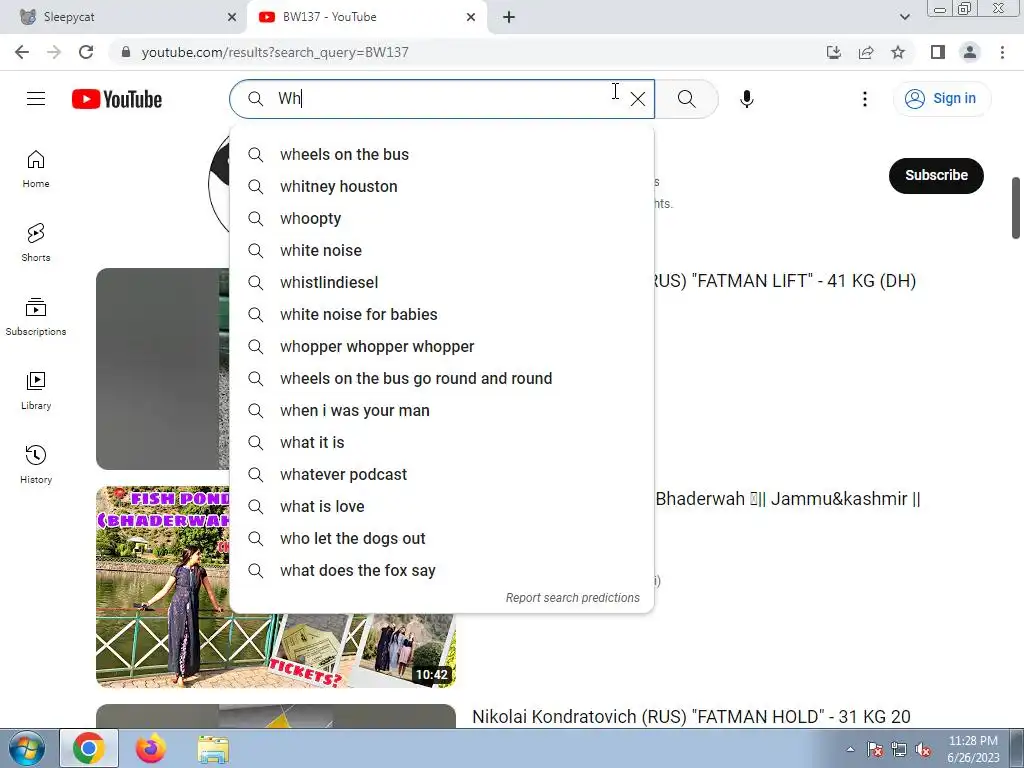Click the YouTube logo
1024x768 pixels.
(x=117, y=99)
